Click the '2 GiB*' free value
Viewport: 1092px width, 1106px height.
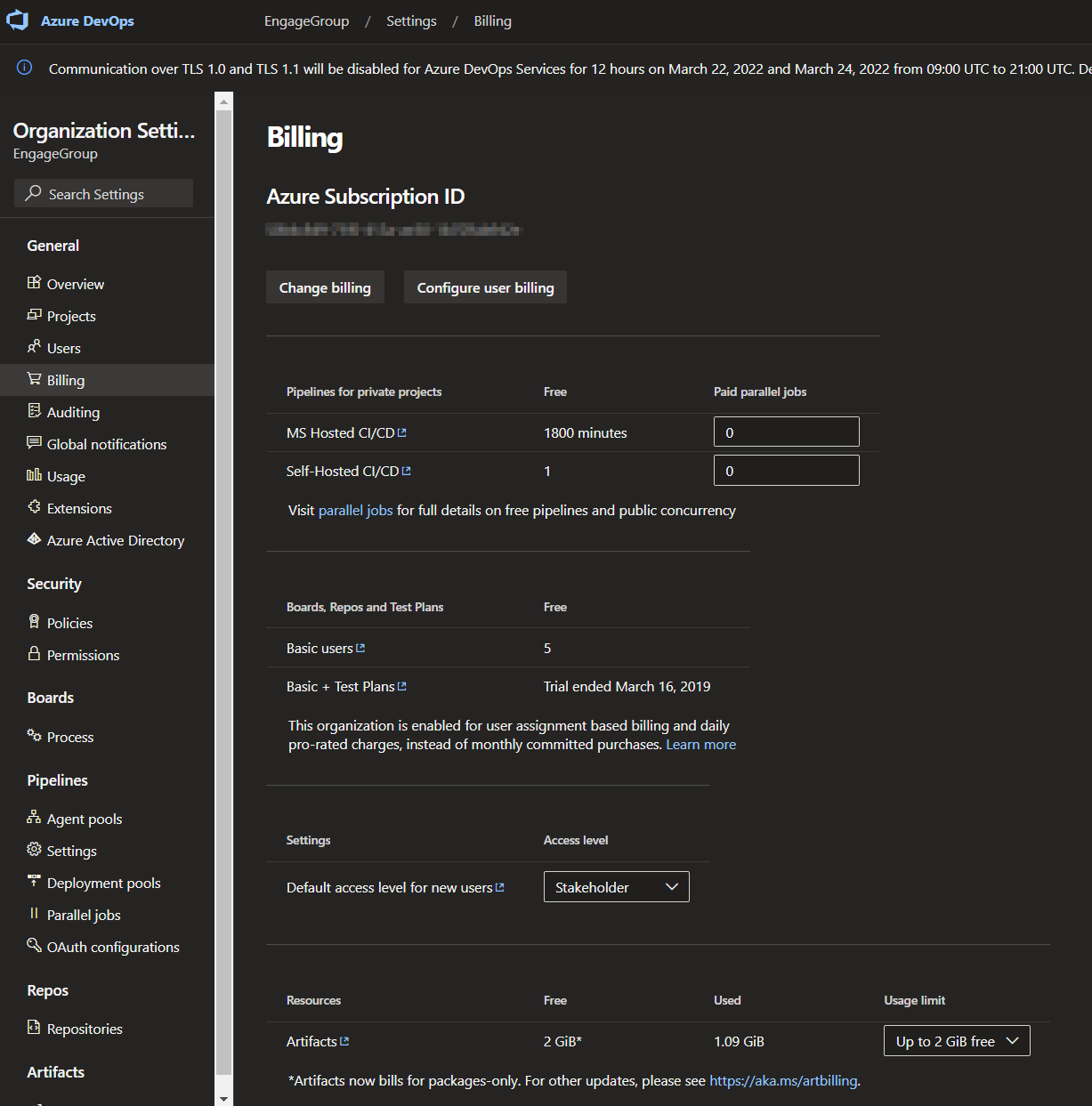(x=562, y=1041)
